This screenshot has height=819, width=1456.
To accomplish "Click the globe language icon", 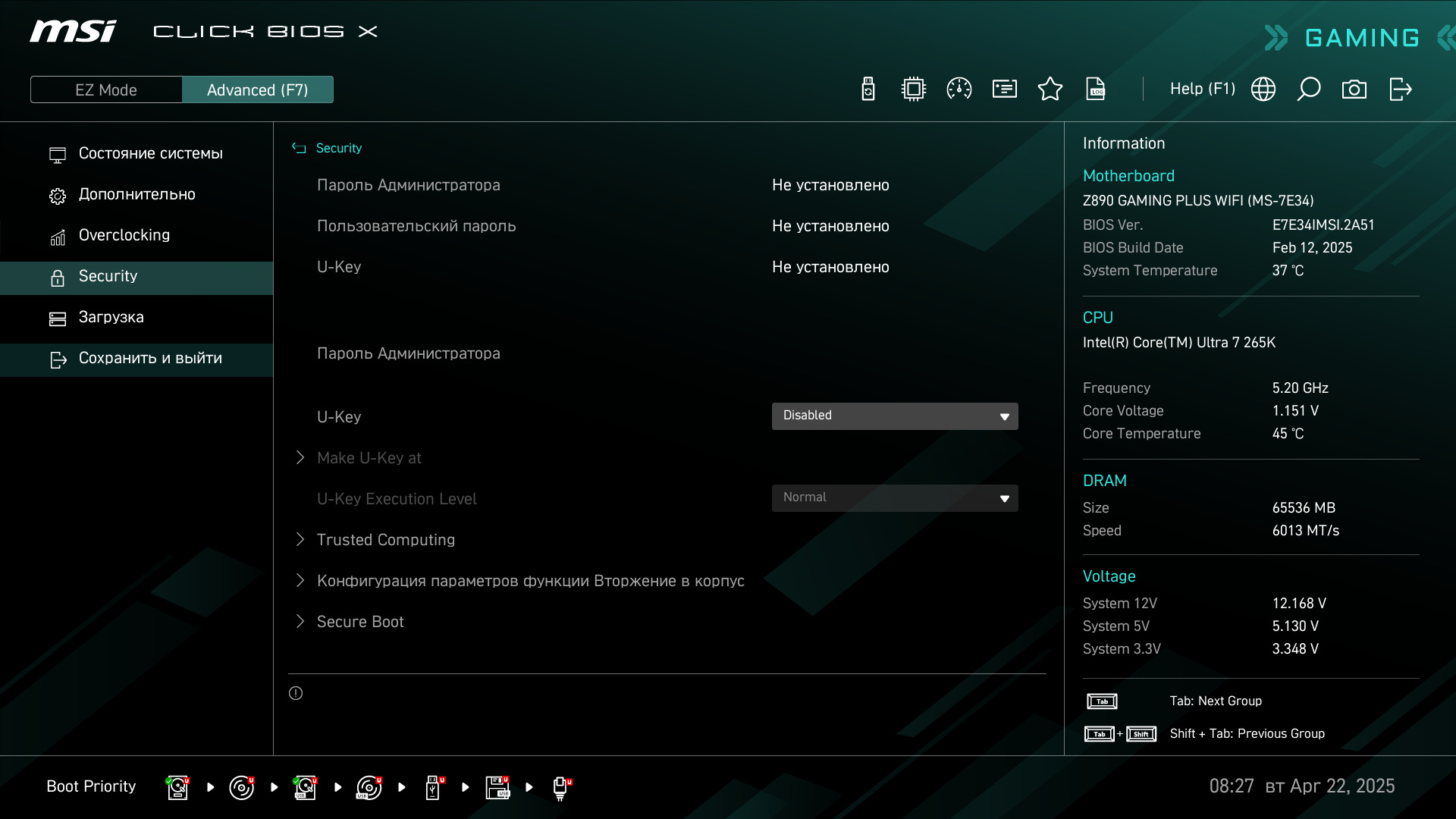I will point(1263,89).
